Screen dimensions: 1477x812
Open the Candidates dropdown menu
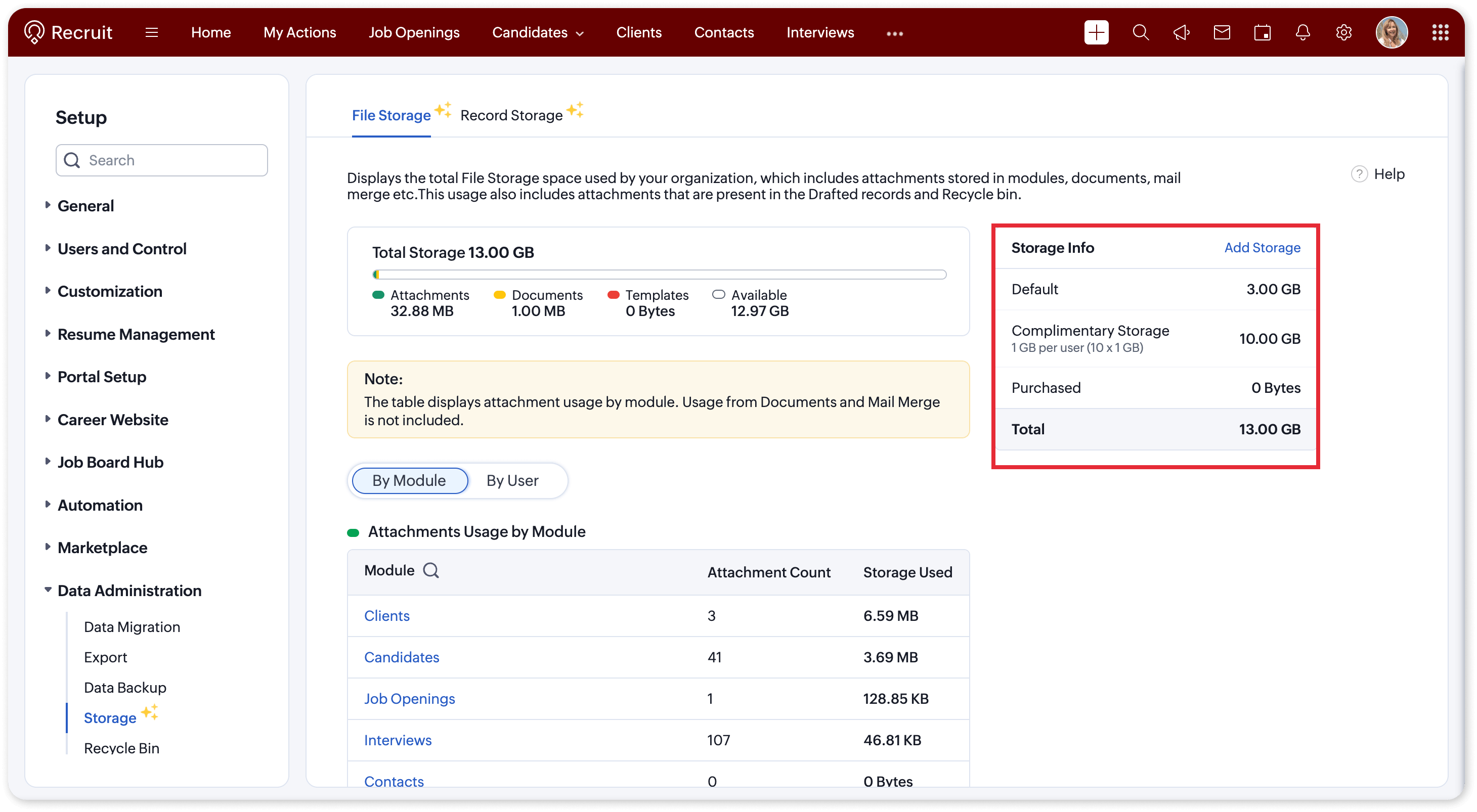(537, 33)
